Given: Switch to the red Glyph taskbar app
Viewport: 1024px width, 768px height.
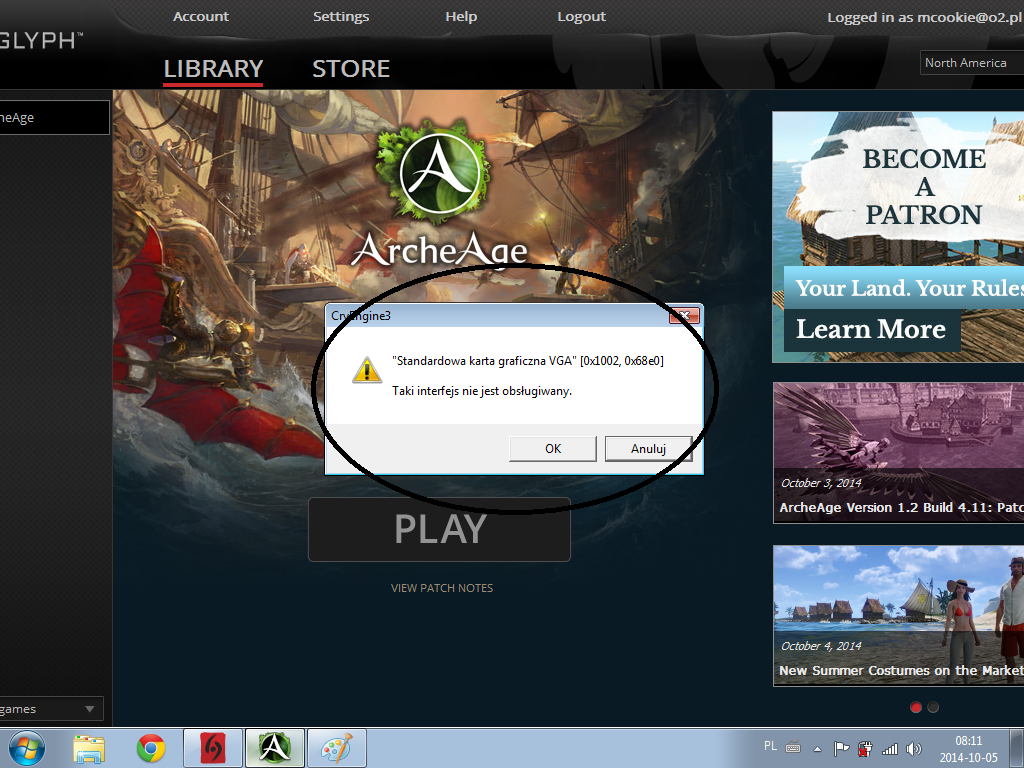Looking at the screenshot, I should (213, 748).
